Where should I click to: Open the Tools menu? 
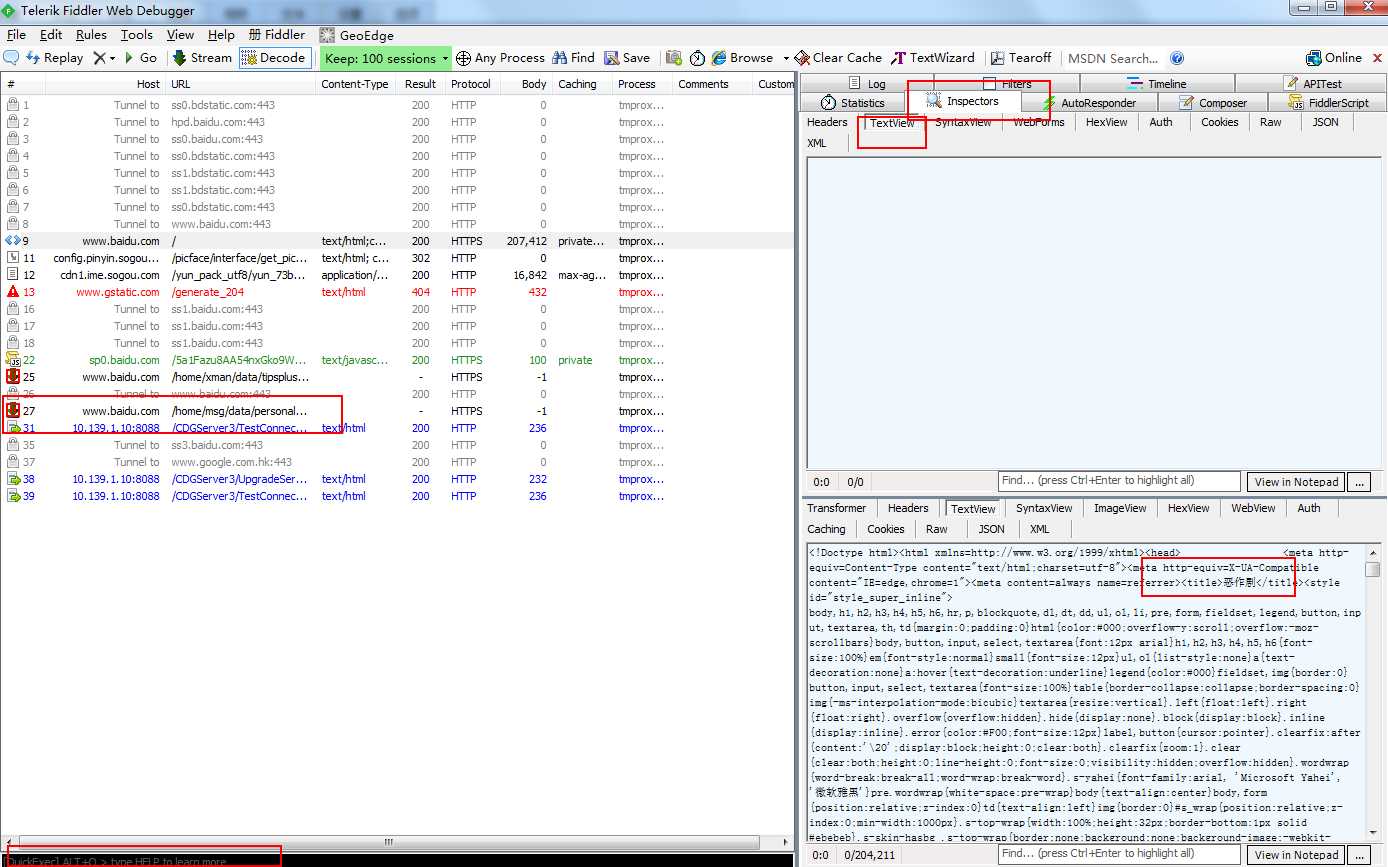coord(137,35)
